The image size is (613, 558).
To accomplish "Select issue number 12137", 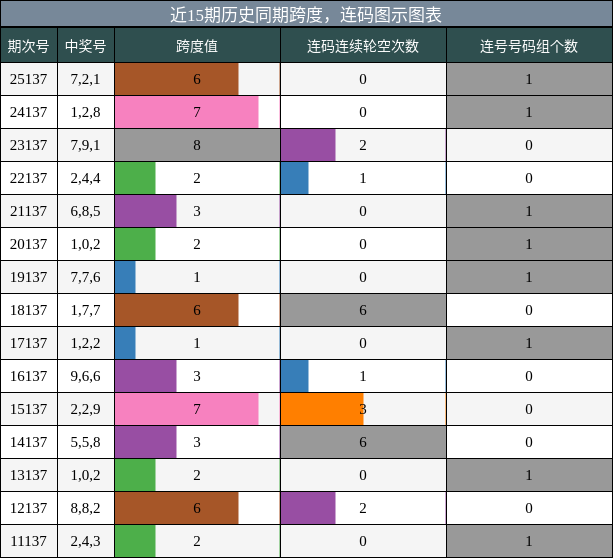I will point(29,508).
